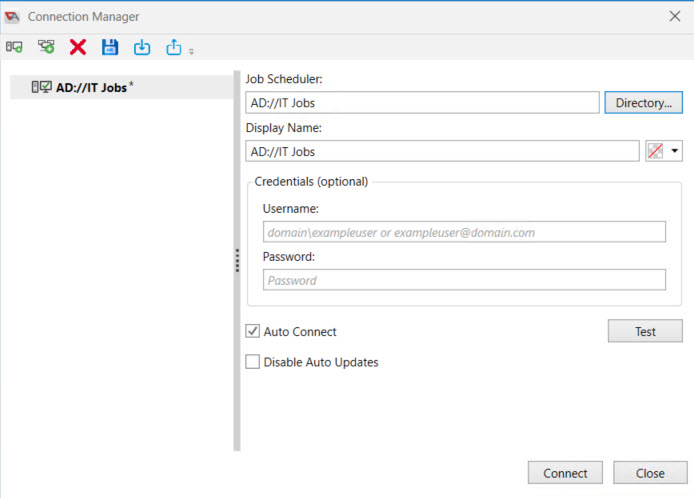694x498 pixels.
Task: Save connections with floppy disk icon
Action: click(x=110, y=47)
